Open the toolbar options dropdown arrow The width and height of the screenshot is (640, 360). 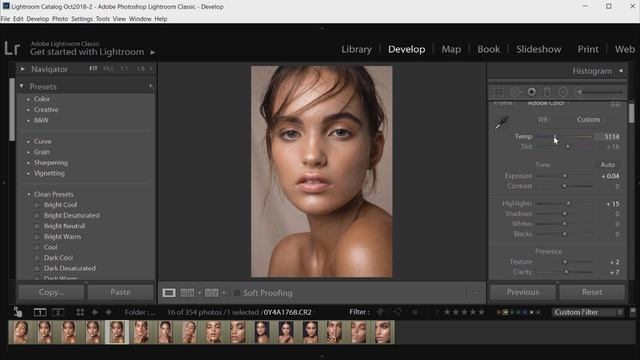pos(476,293)
